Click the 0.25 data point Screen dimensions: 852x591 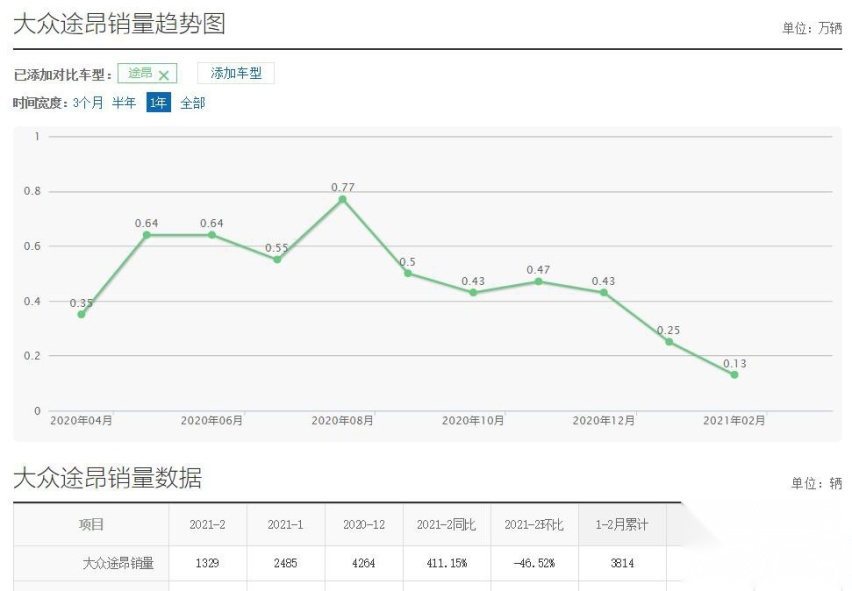669,342
